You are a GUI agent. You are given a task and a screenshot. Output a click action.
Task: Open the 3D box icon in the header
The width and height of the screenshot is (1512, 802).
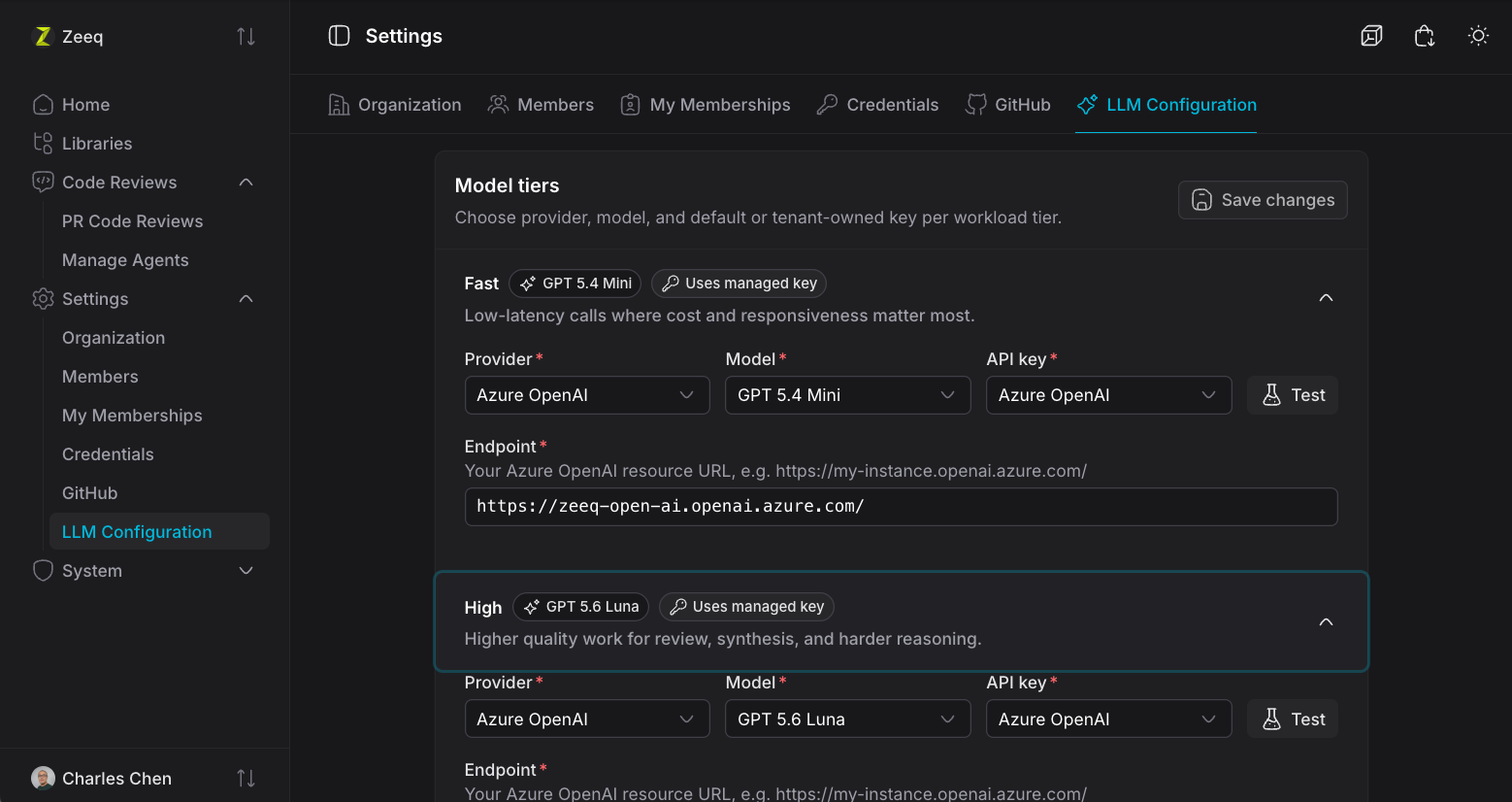pyautogui.click(x=1371, y=36)
